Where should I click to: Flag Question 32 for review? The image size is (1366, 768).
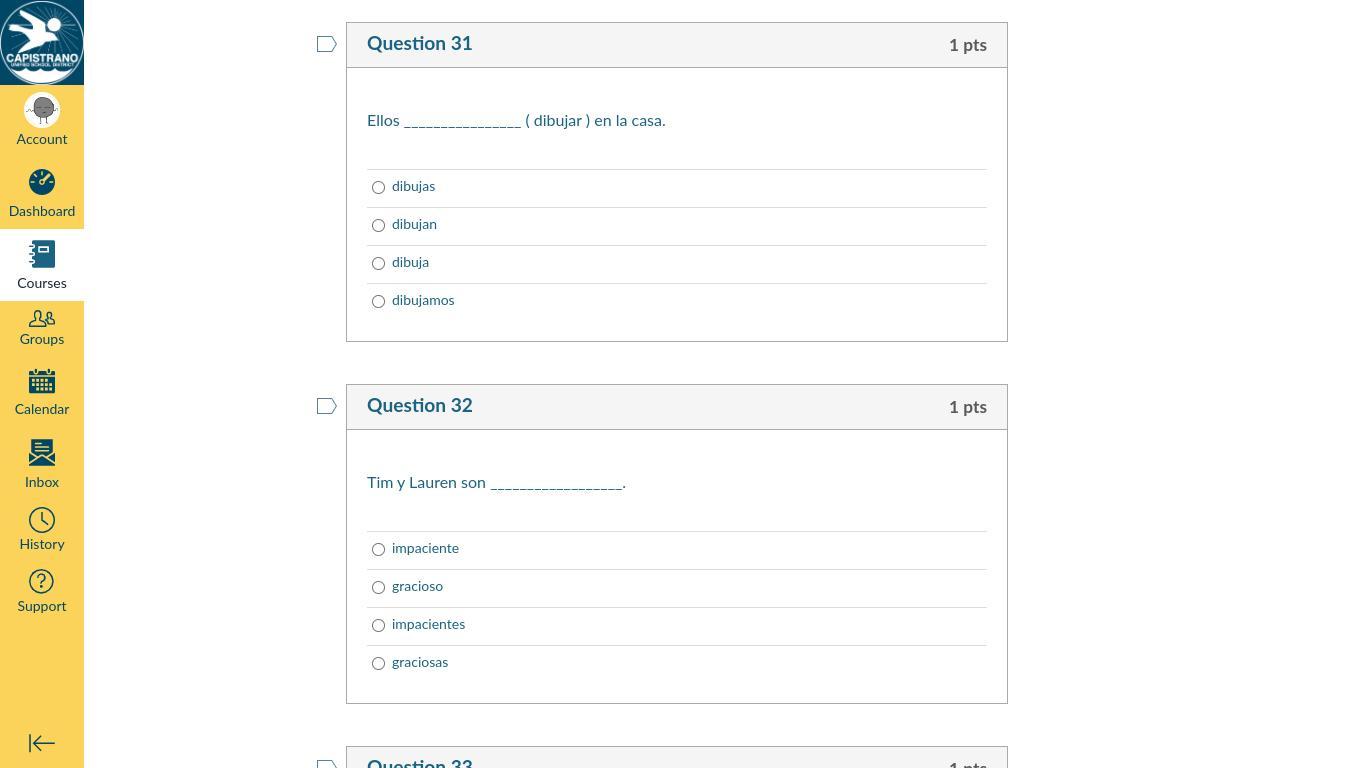[326, 406]
